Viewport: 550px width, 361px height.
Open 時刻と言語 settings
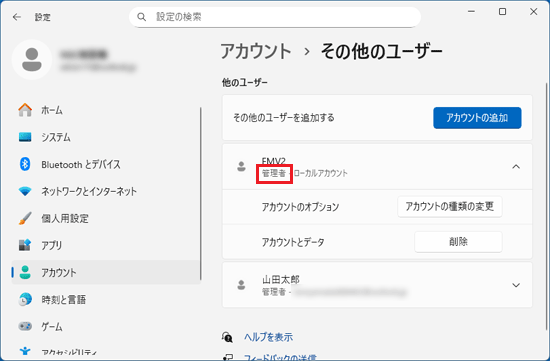[x=106, y=299]
